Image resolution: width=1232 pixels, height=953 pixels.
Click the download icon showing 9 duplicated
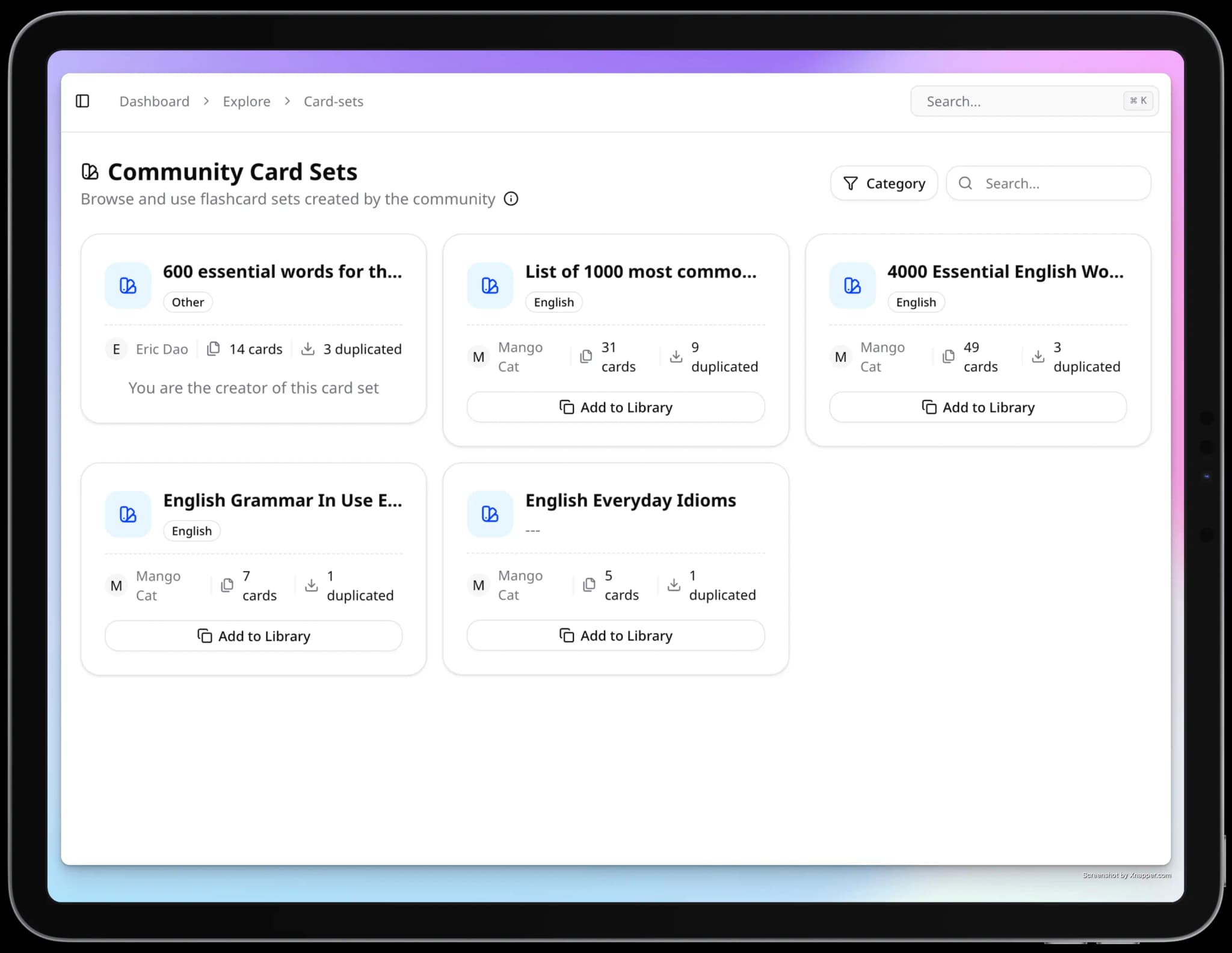point(676,356)
